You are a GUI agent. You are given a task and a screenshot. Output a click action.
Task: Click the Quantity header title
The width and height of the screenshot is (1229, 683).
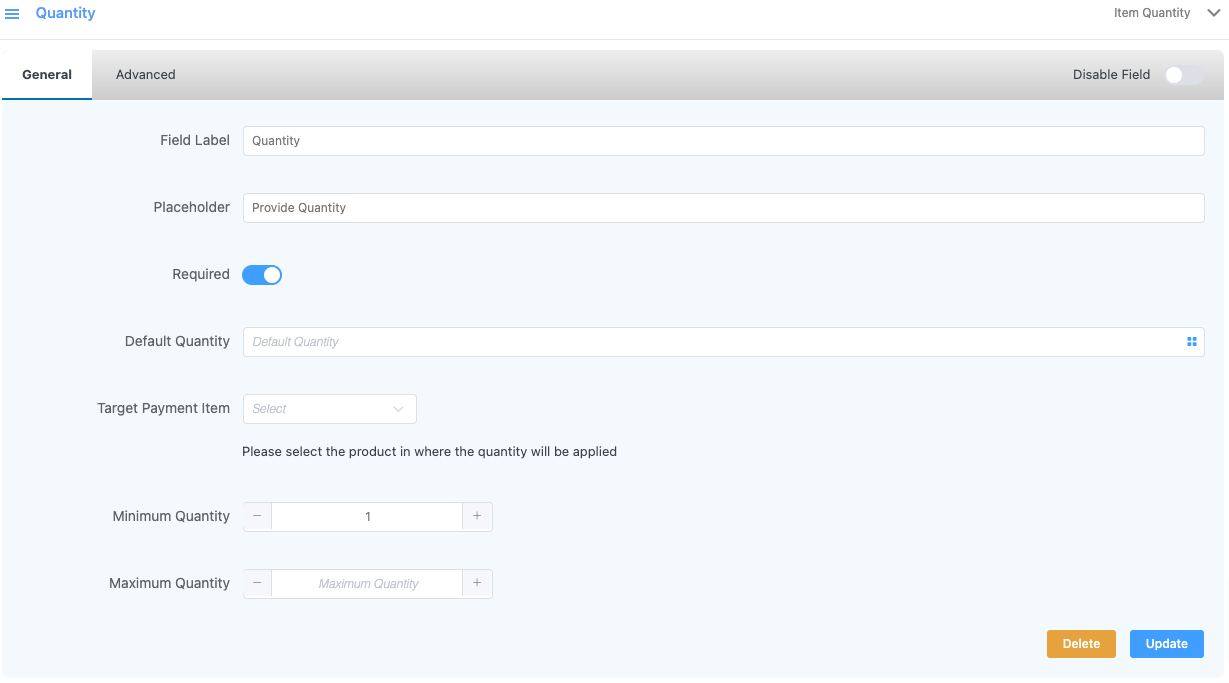pyautogui.click(x=66, y=14)
